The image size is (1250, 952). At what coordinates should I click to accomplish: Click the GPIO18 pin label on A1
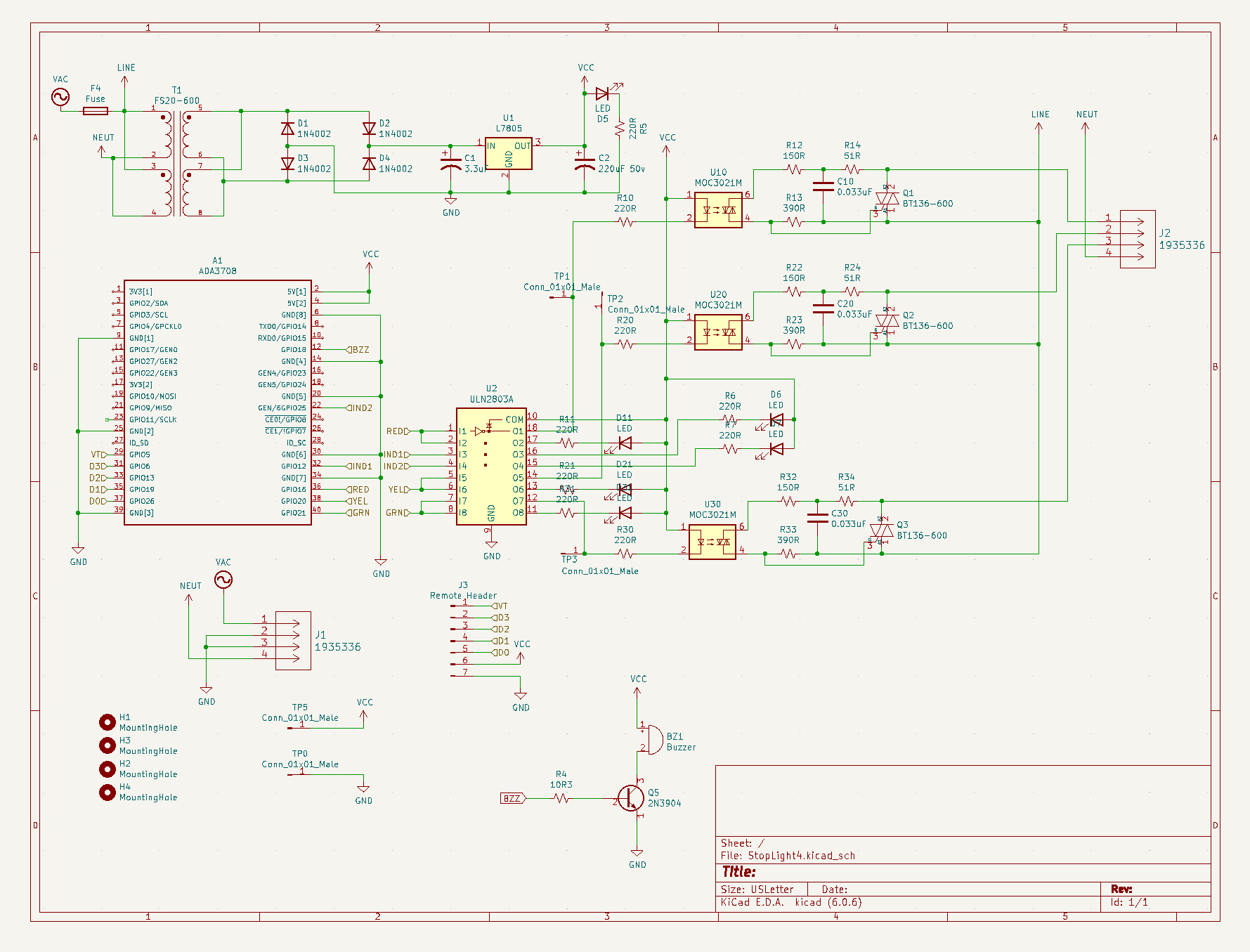click(294, 350)
